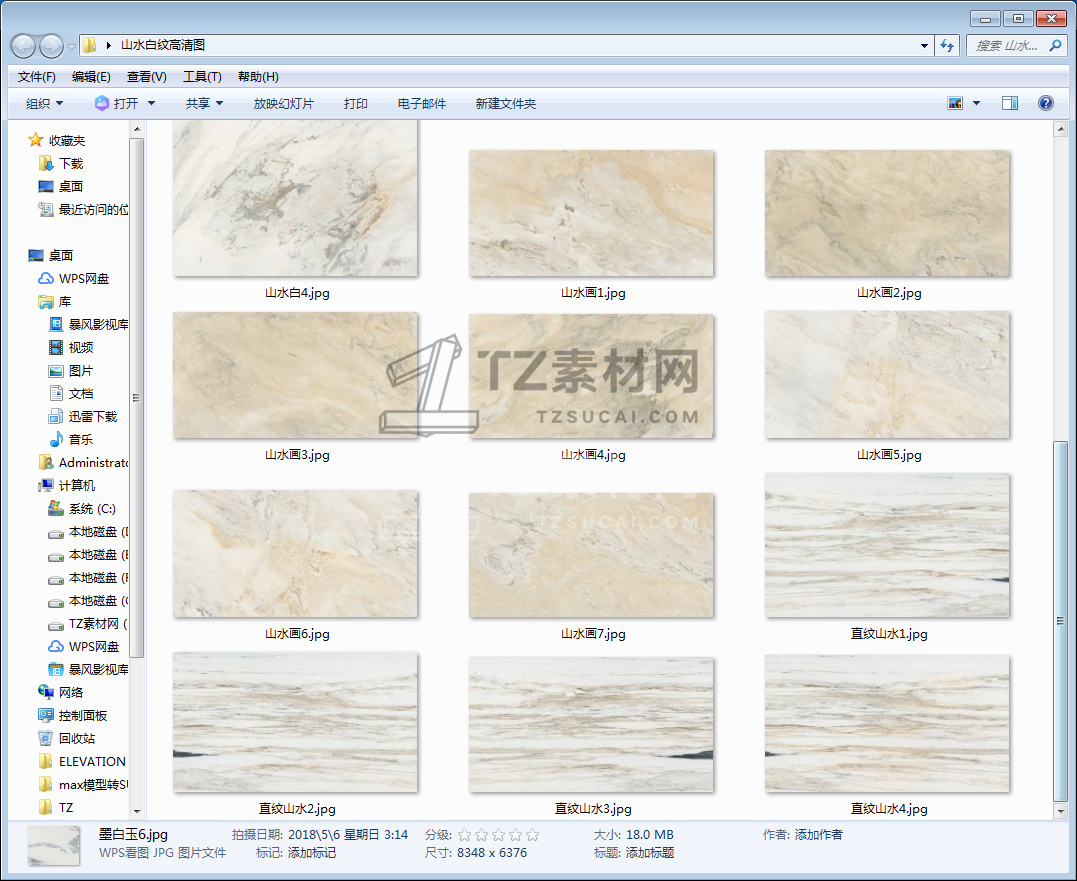Select thumbnail 山水画6.jpg

(295, 553)
